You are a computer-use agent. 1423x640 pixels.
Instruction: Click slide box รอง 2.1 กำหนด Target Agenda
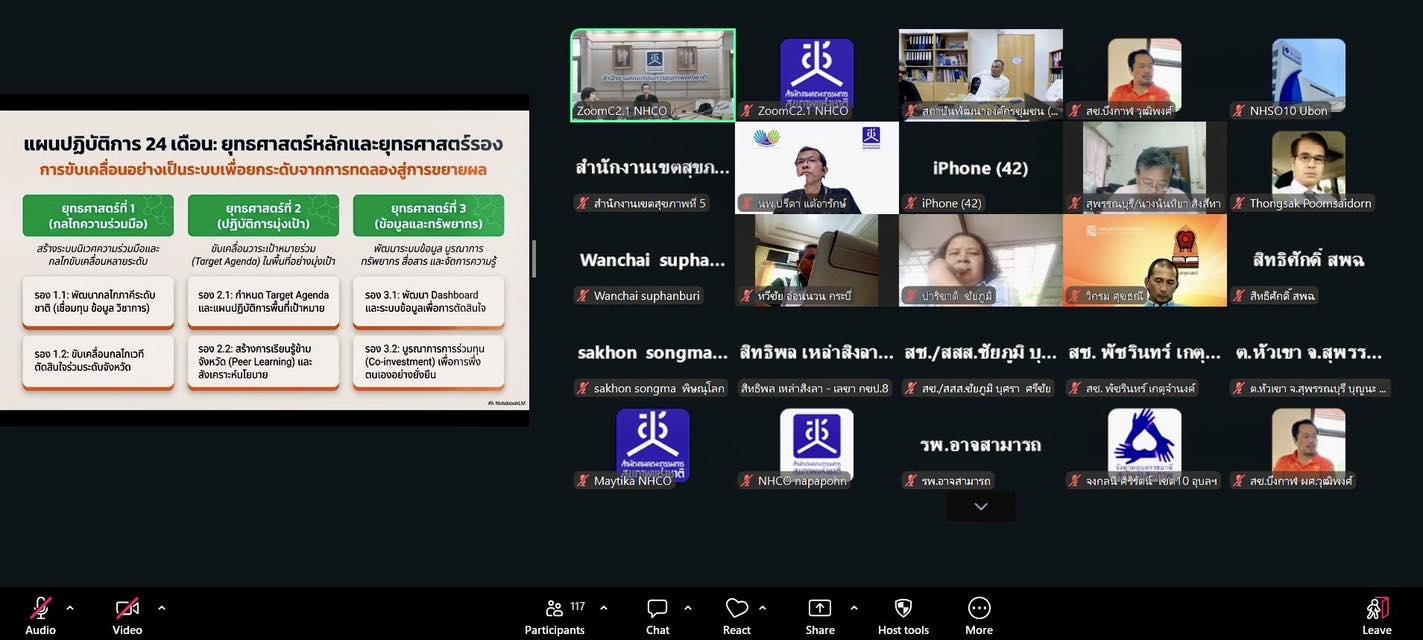(263, 302)
